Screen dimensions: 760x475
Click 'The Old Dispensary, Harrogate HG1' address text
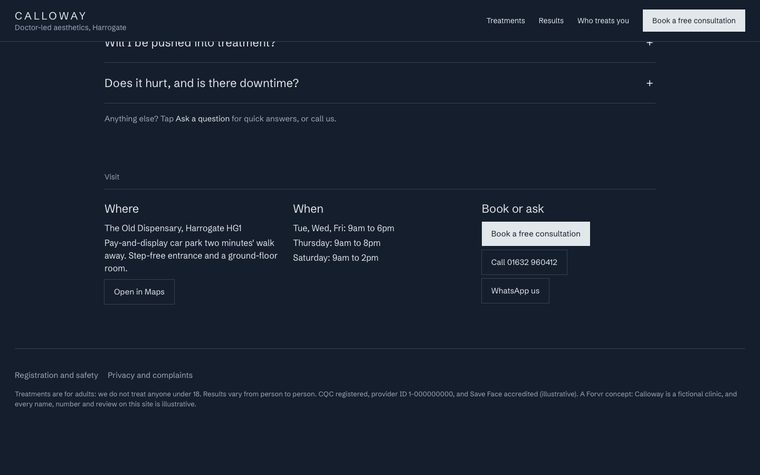click(x=173, y=228)
